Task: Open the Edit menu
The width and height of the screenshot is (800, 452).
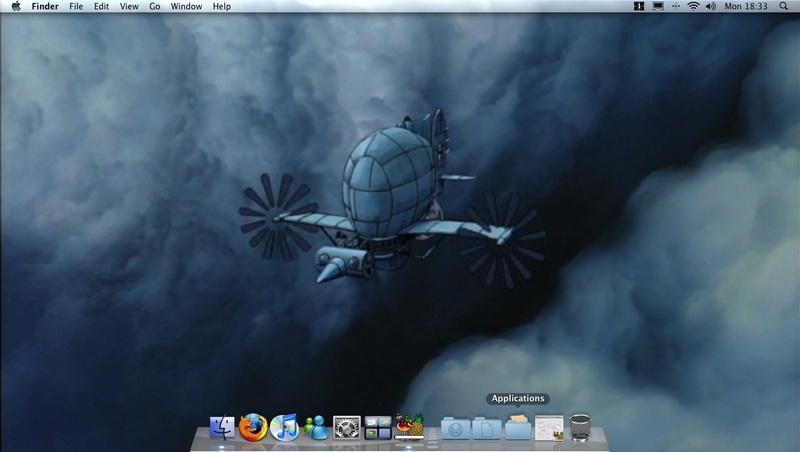Action: (101, 6)
